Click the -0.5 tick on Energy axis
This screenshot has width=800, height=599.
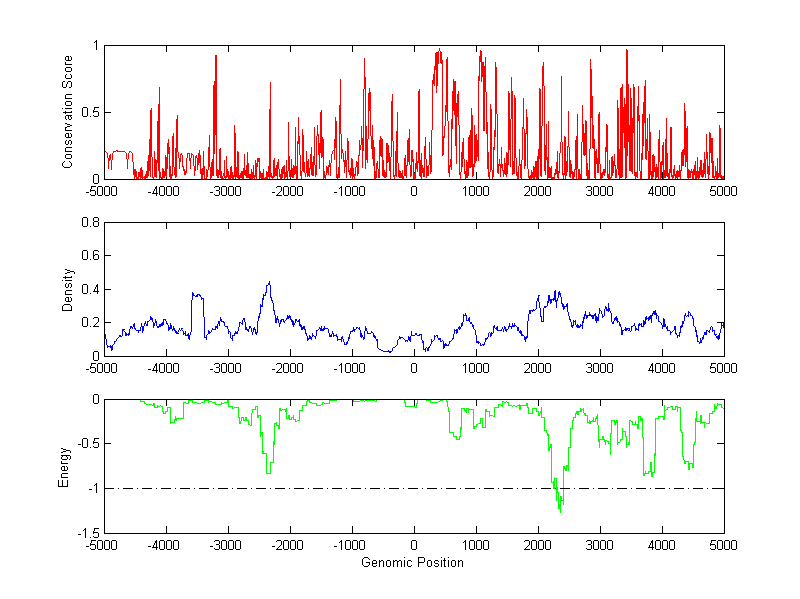87,444
